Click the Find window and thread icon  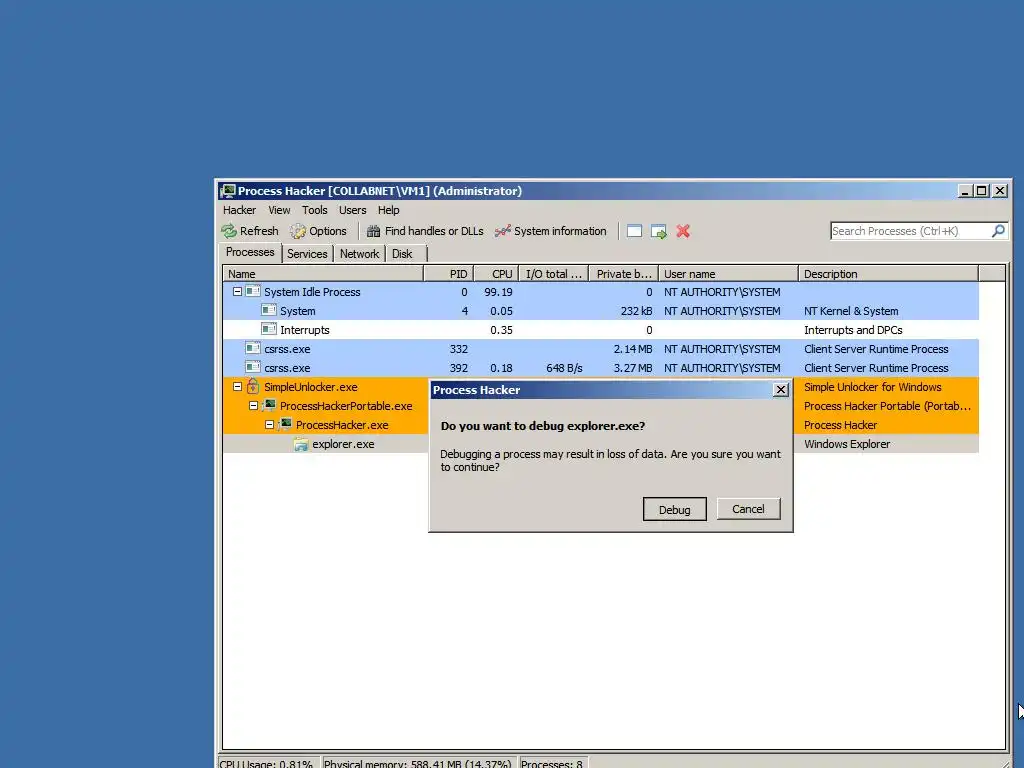pyautogui.click(x=659, y=232)
